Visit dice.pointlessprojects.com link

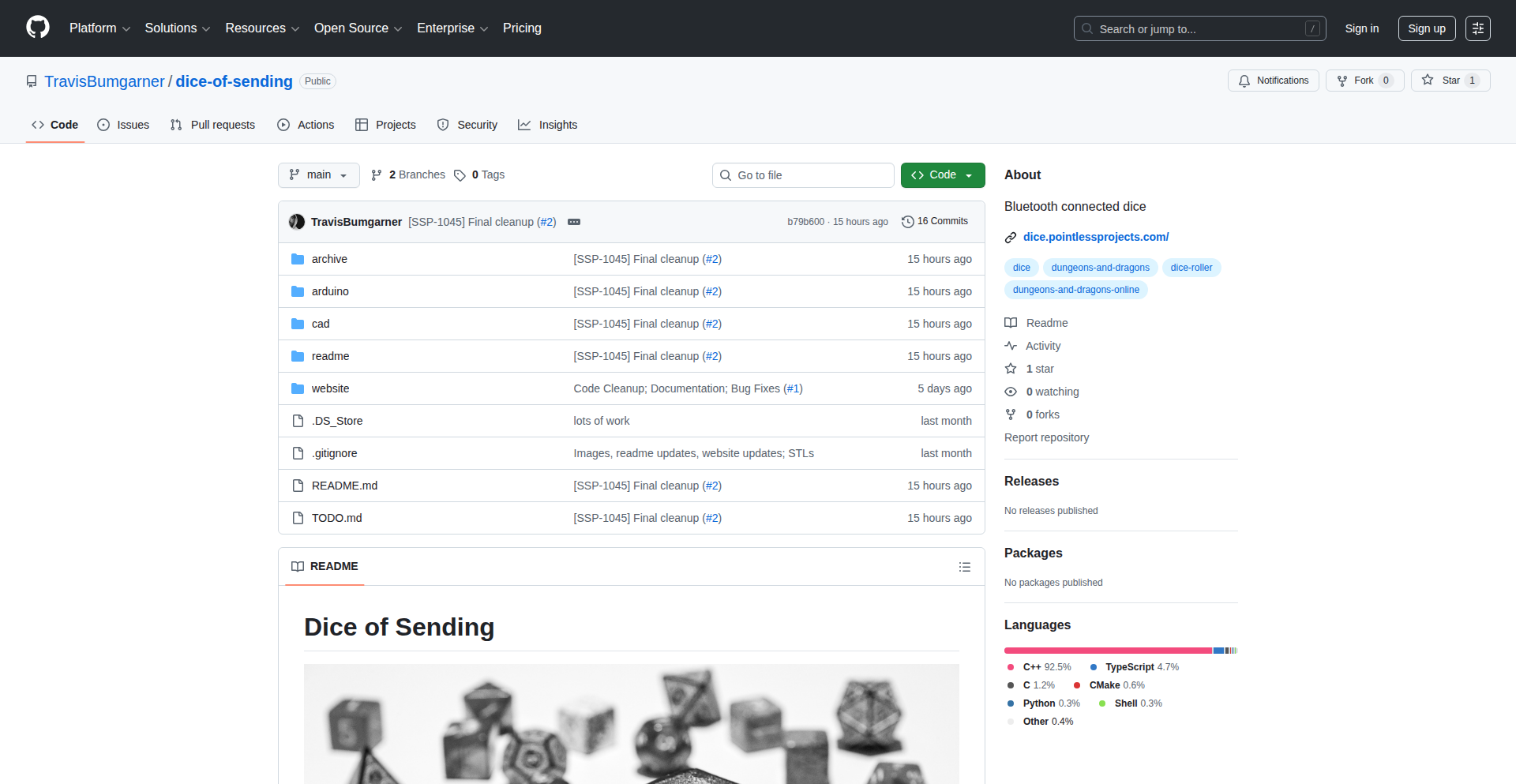tap(1096, 237)
